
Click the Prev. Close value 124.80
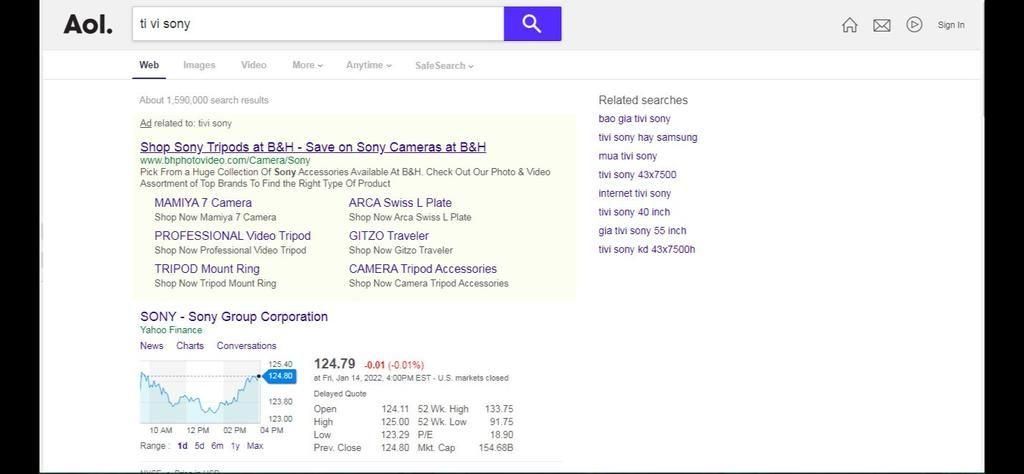(395, 448)
